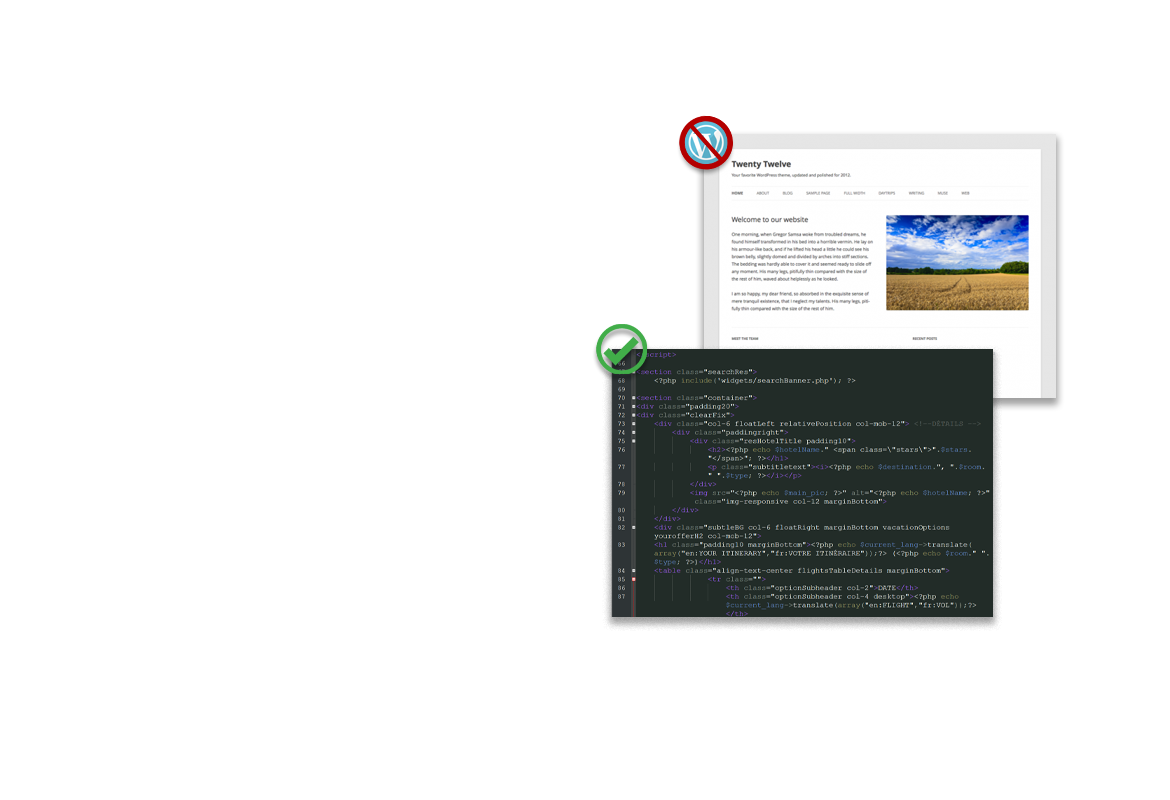The height and width of the screenshot is (800, 1170).
Task: Click the crossed-out WordPress logo icon
Action: [x=706, y=142]
